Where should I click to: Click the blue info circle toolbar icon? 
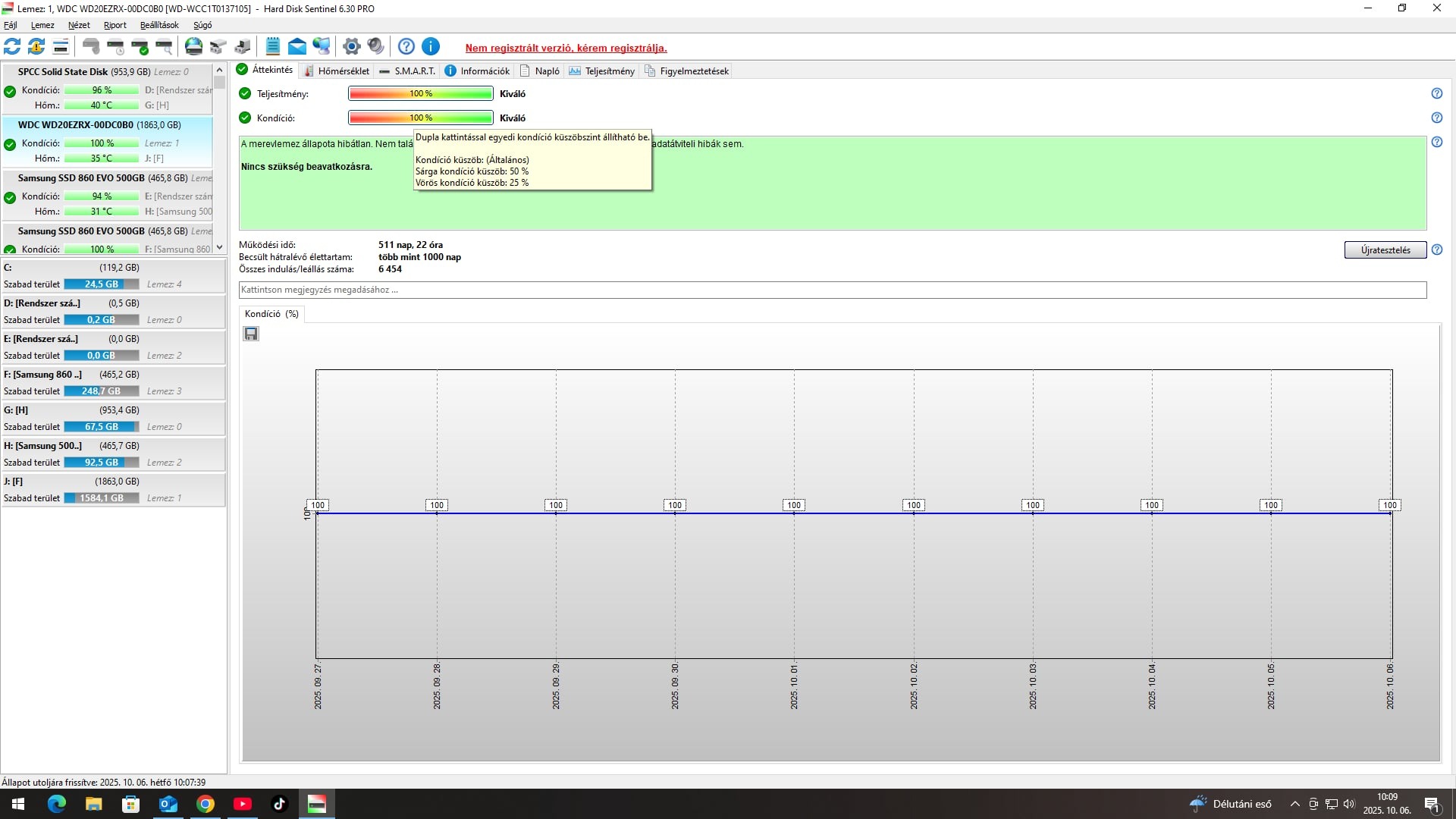(430, 47)
